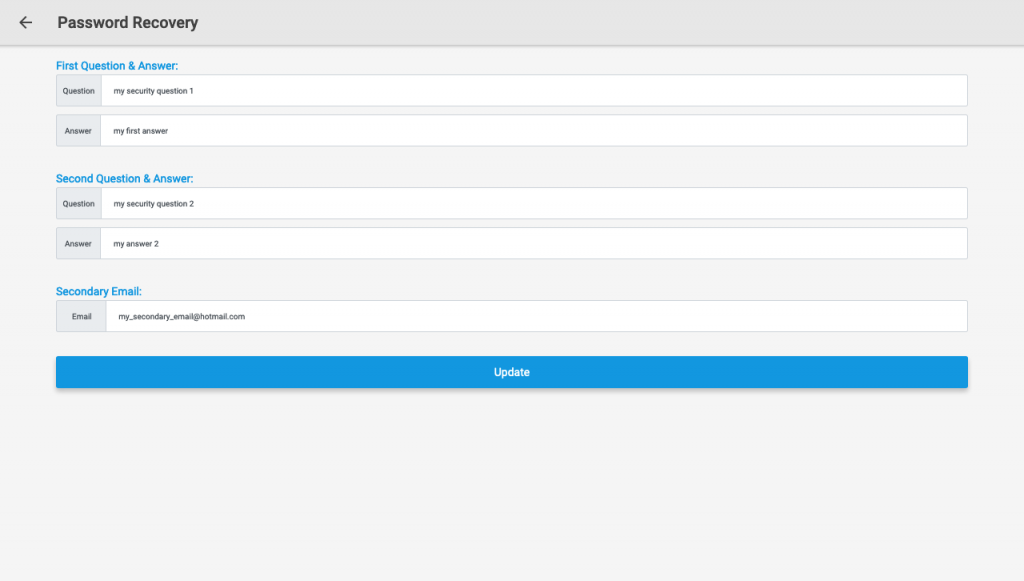The image size is (1024, 581).
Task: Click the Answer label beside 'my first answer'
Action: coord(78,131)
